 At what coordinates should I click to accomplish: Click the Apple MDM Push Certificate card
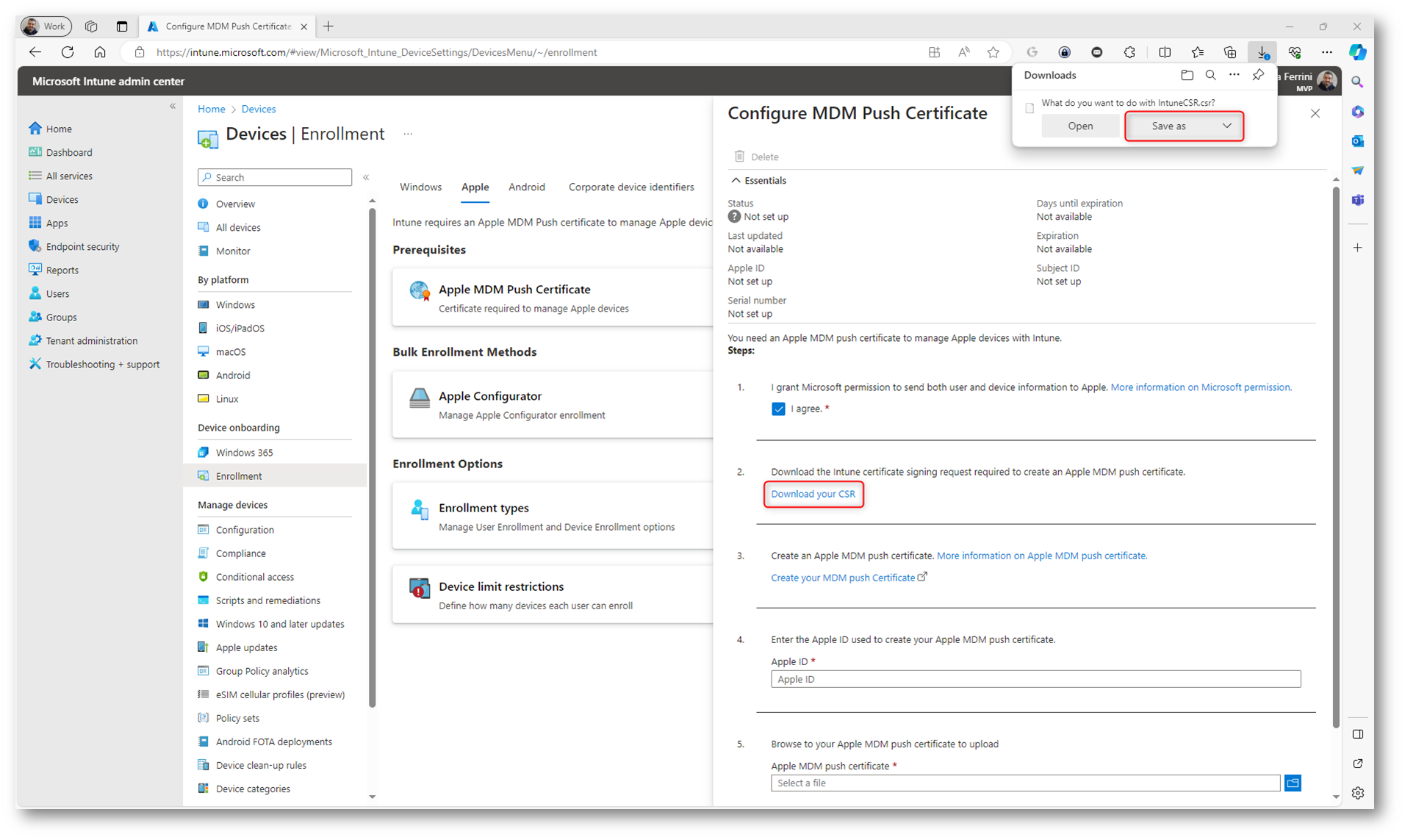pos(553,298)
